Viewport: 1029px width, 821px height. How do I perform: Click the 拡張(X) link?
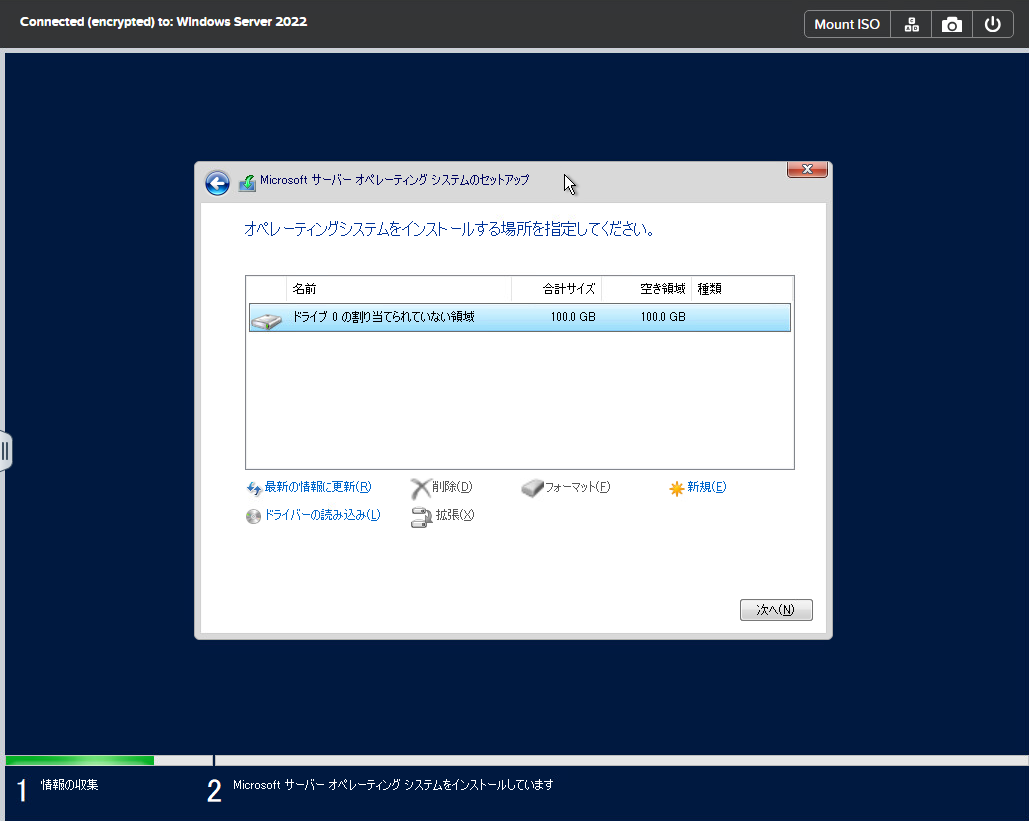click(455, 515)
